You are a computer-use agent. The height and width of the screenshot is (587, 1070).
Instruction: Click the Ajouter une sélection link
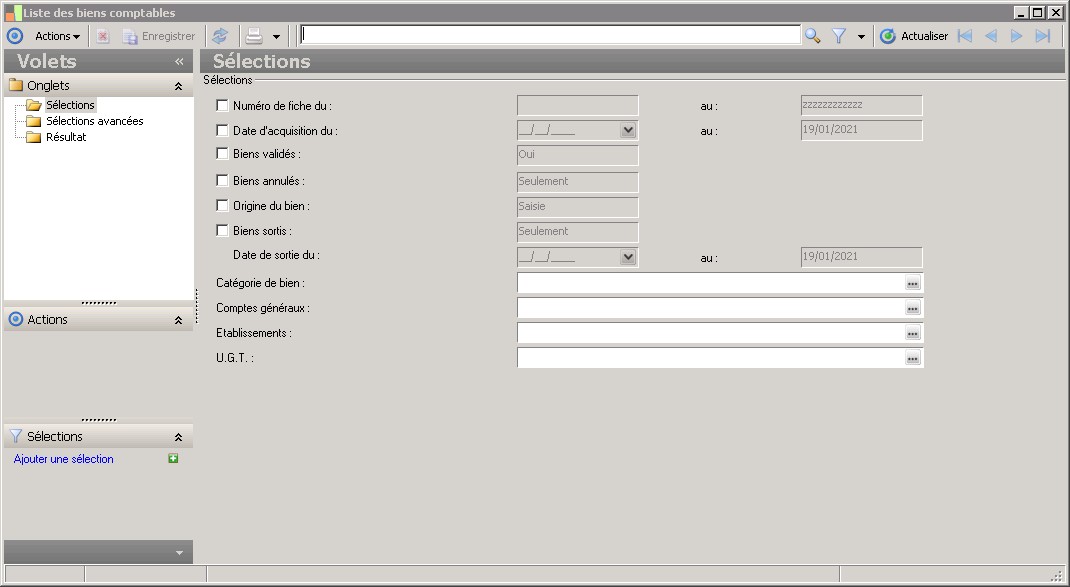tap(63, 459)
